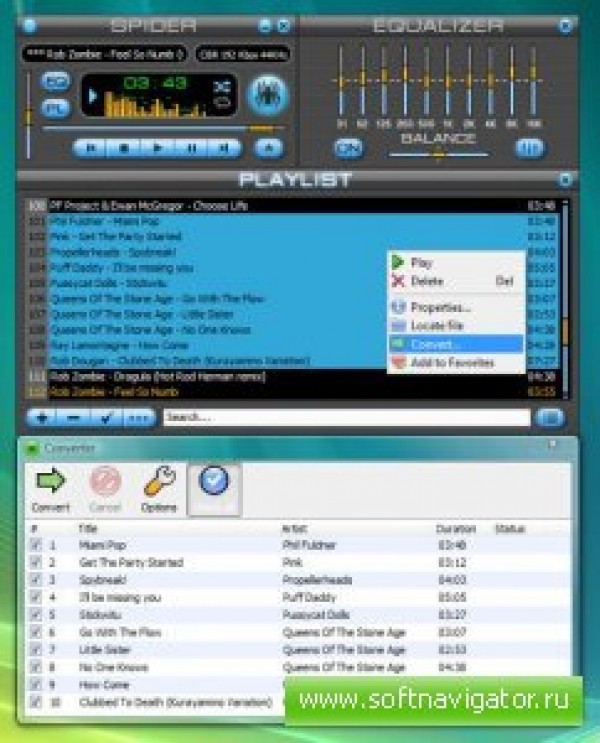Skip to the next track

click(x=225, y=148)
